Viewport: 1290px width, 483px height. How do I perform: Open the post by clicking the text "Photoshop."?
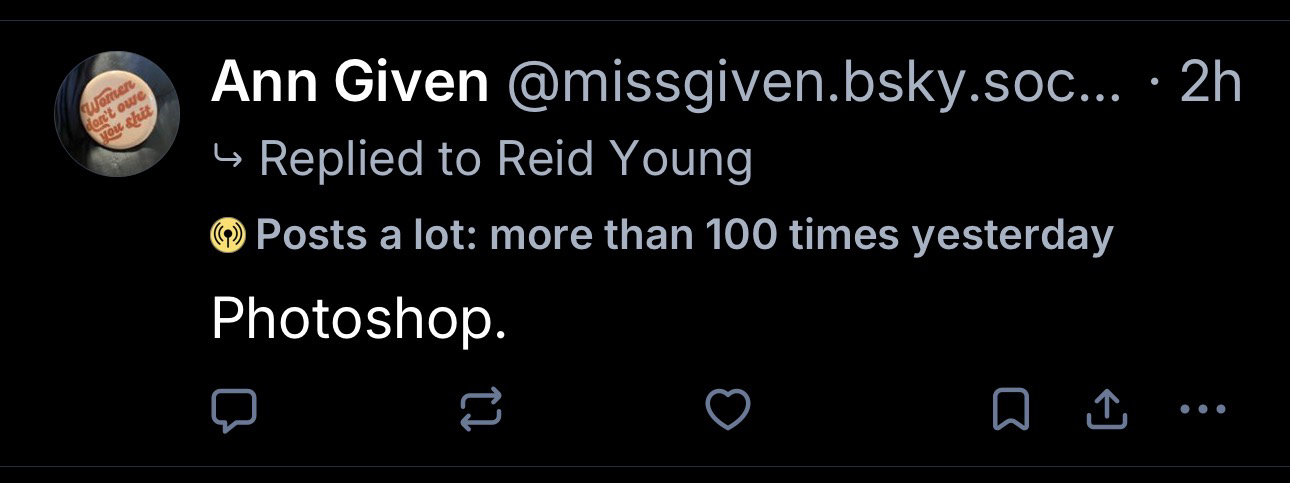(358, 319)
